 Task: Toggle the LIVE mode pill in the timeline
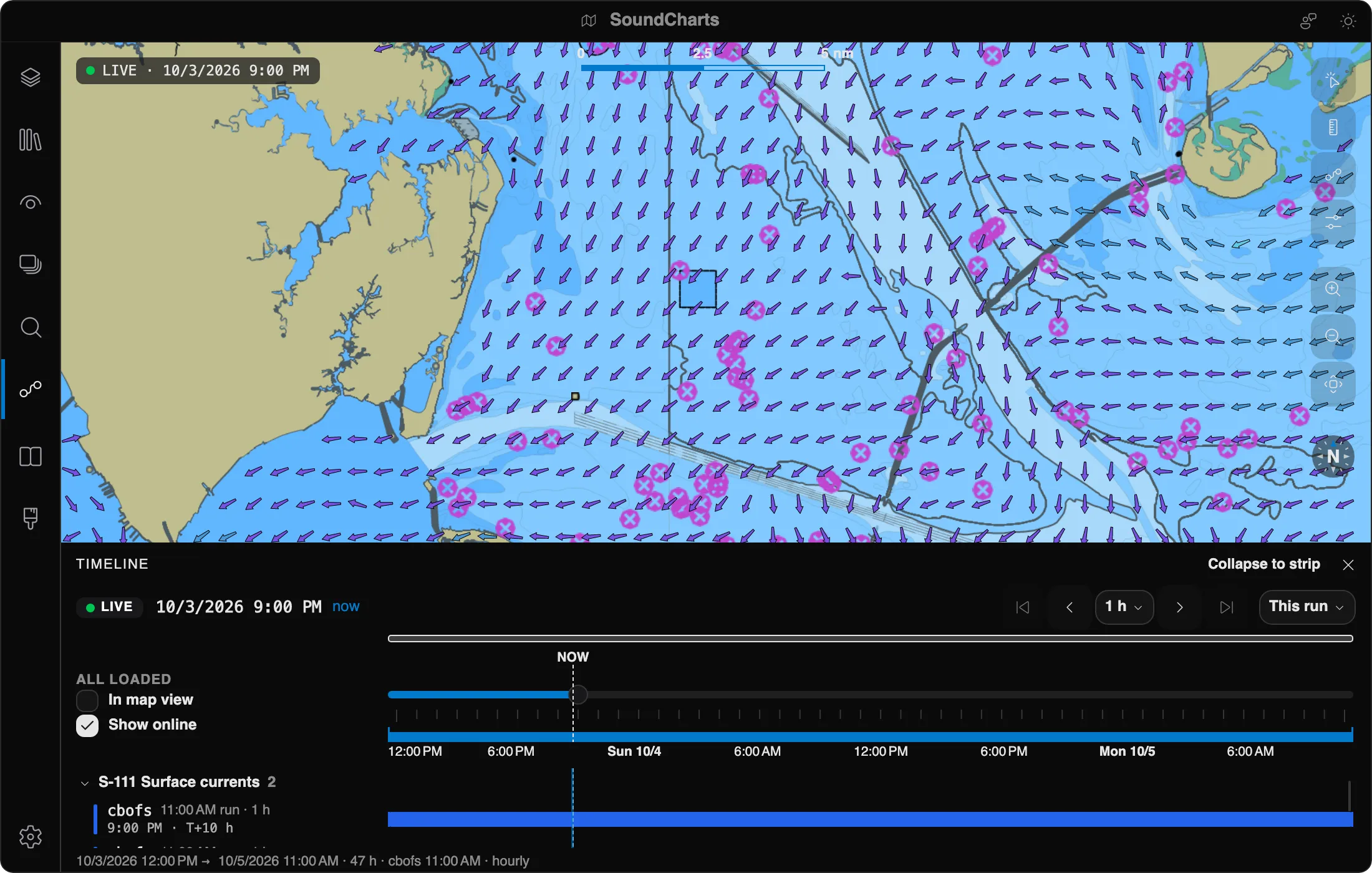click(110, 607)
